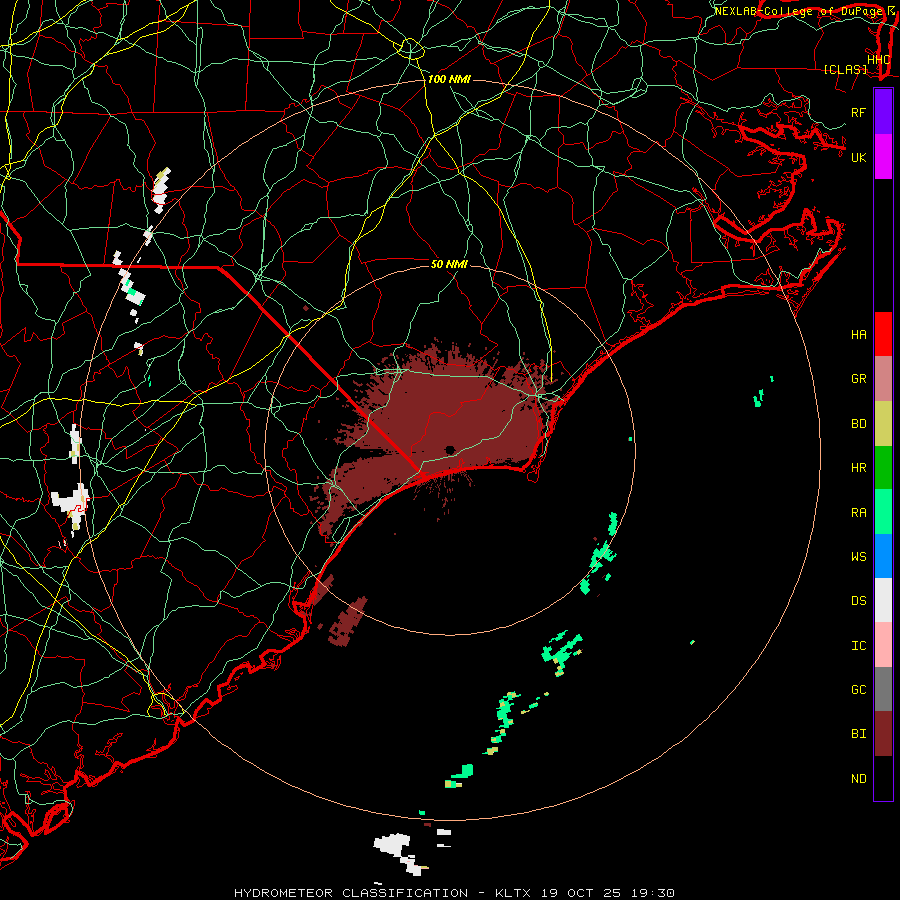Click the GR pink-brown legend swatch

point(883,379)
